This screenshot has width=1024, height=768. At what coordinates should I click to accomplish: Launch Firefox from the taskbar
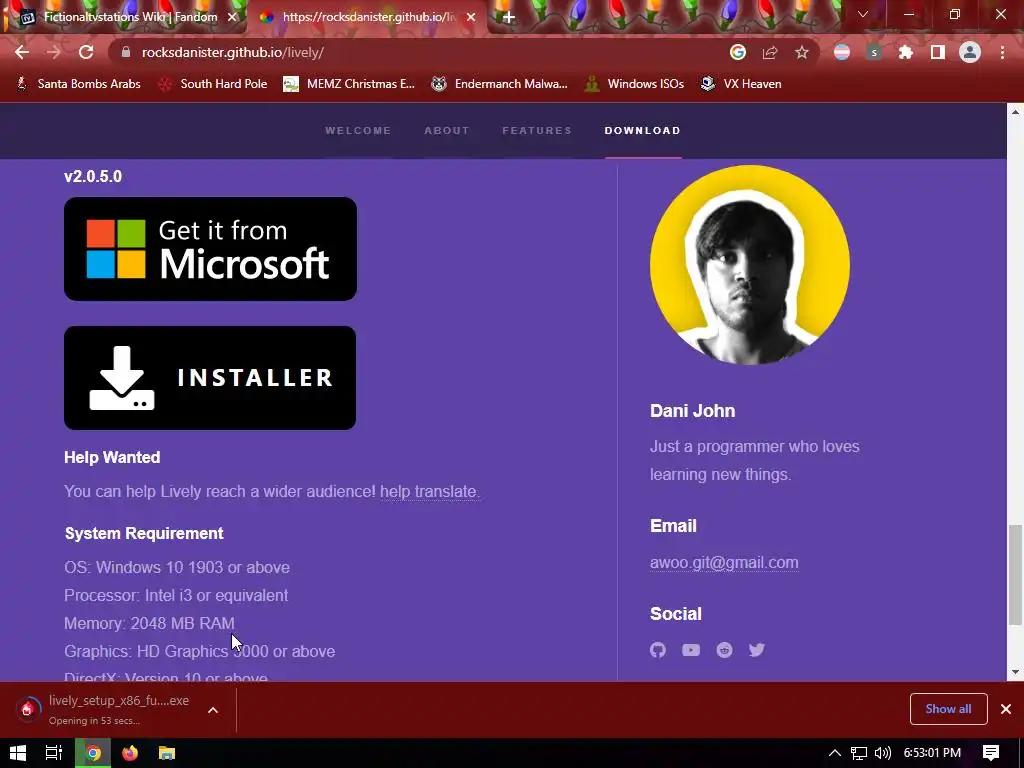click(130, 753)
